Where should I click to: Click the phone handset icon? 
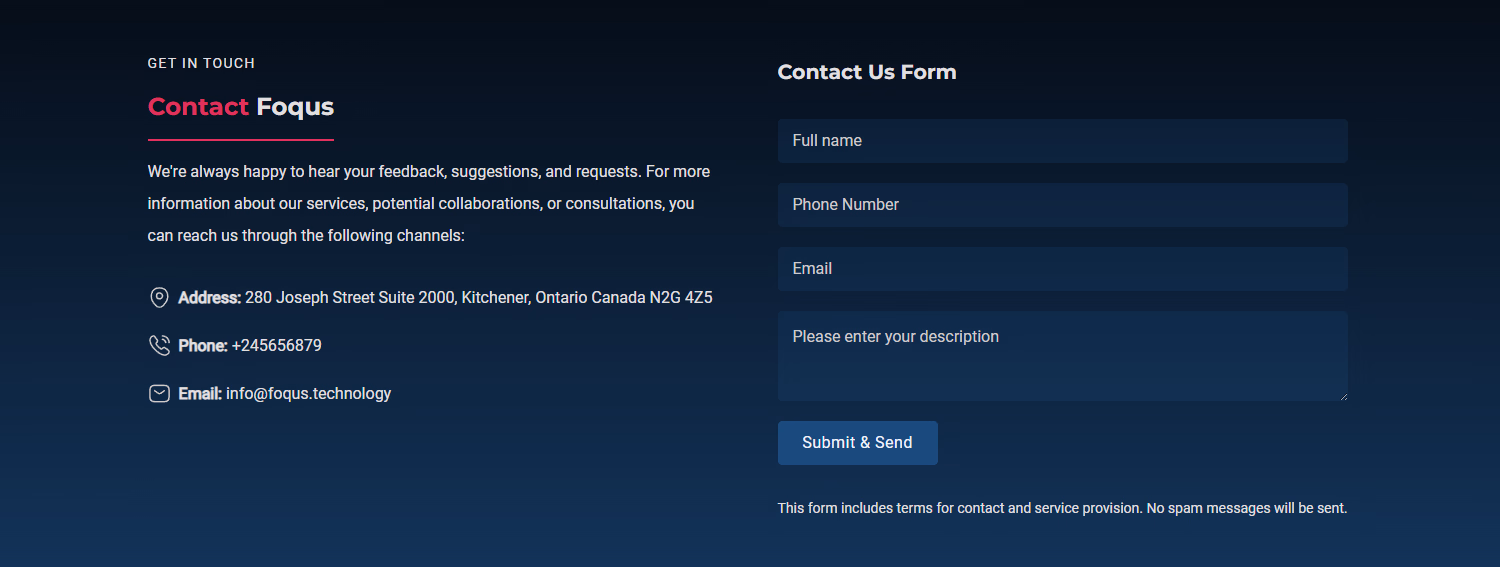coord(159,346)
